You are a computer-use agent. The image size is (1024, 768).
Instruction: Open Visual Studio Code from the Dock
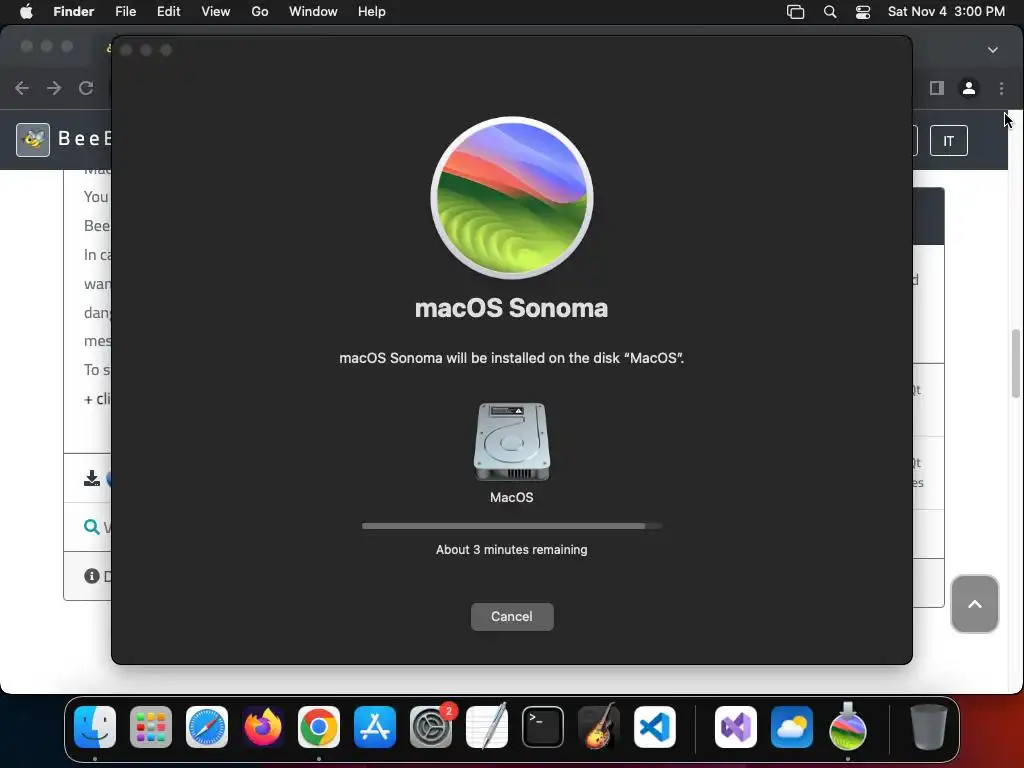pyautogui.click(x=655, y=727)
